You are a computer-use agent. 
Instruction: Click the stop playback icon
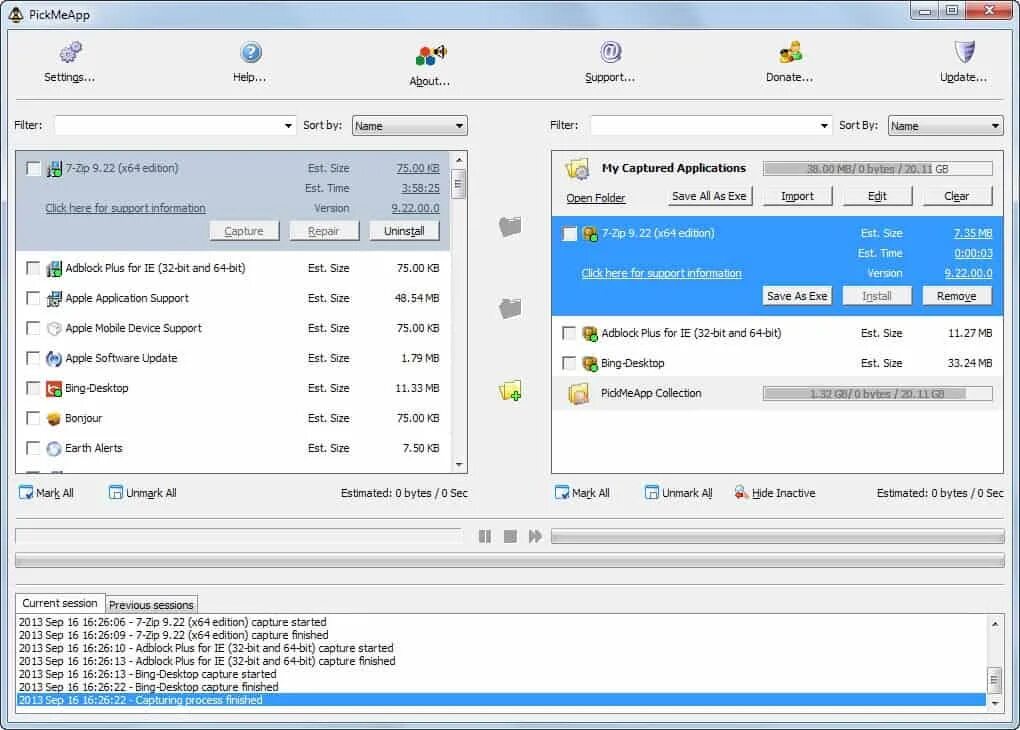tap(510, 536)
